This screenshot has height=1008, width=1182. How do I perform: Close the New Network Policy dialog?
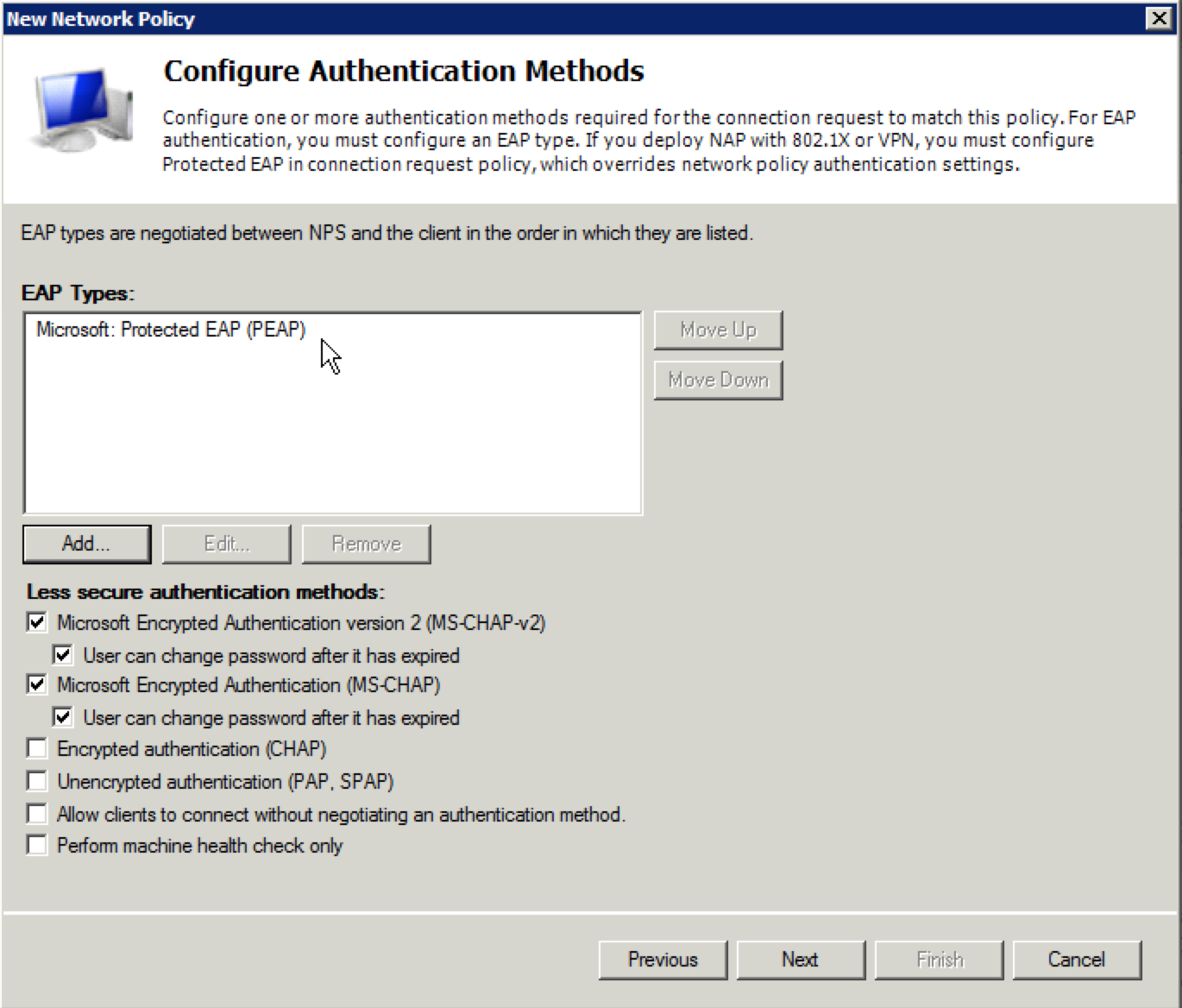1159,18
